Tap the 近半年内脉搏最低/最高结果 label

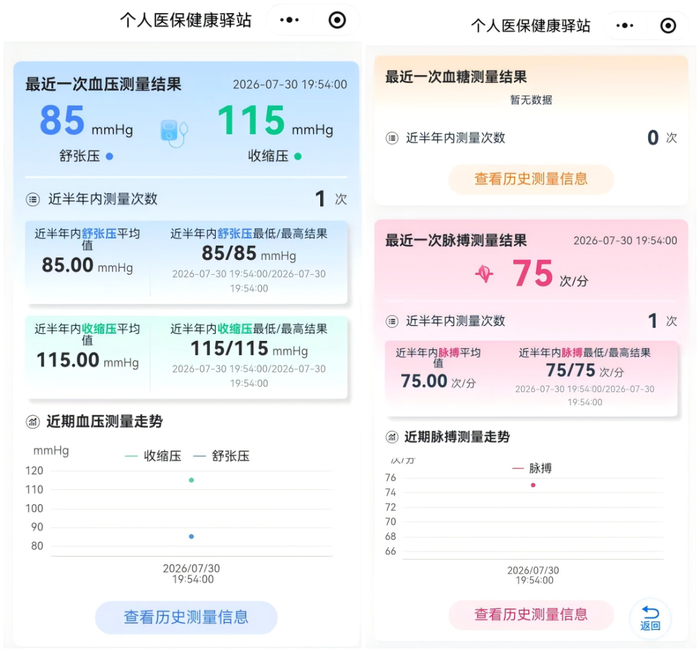[x=584, y=353]
